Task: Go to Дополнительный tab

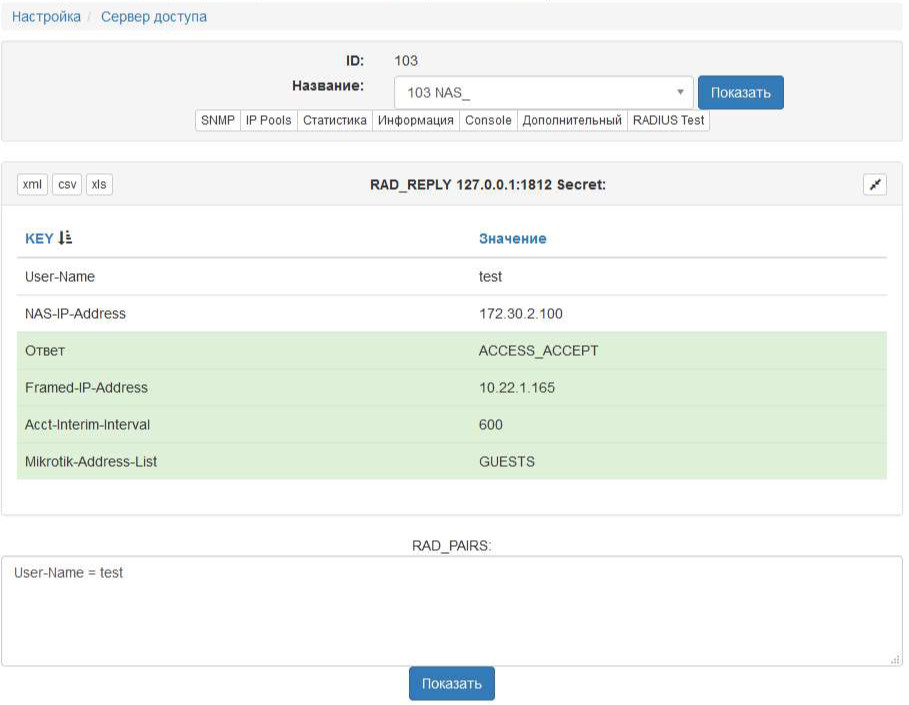Action: [x=572, y=121]
